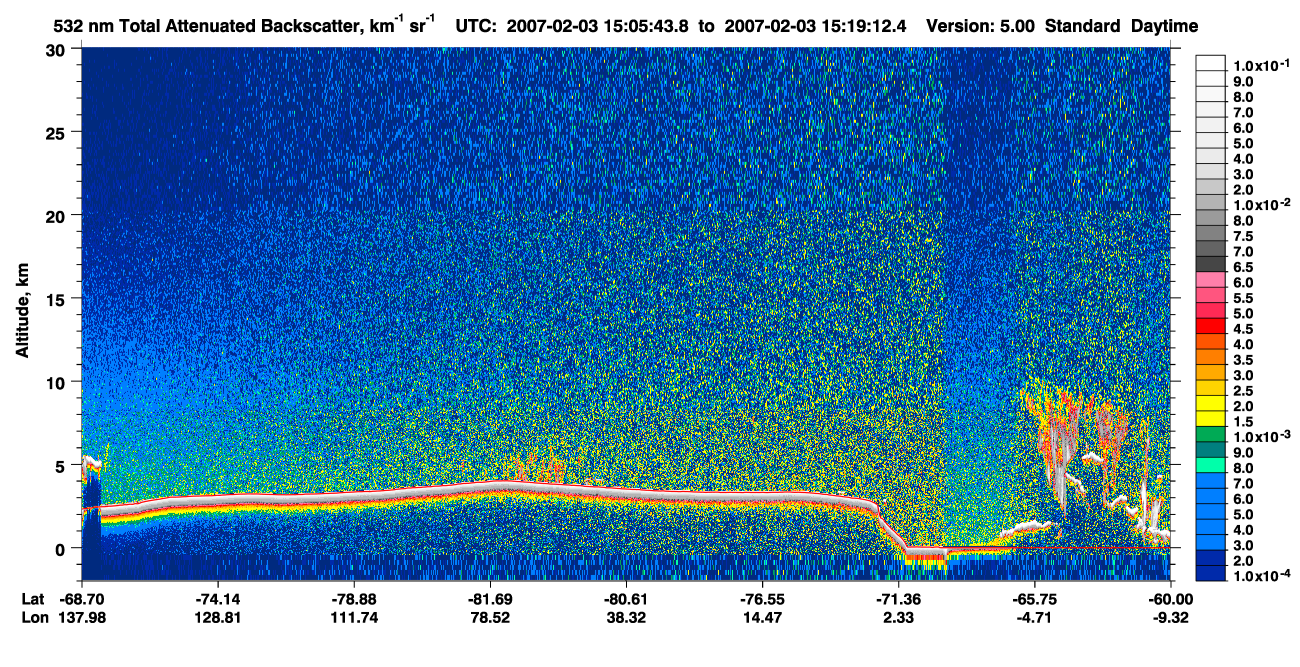Click the "Version: 5.00" text
The height and width of the screenshot is (667, 1300).
click(x=981, y=26)
